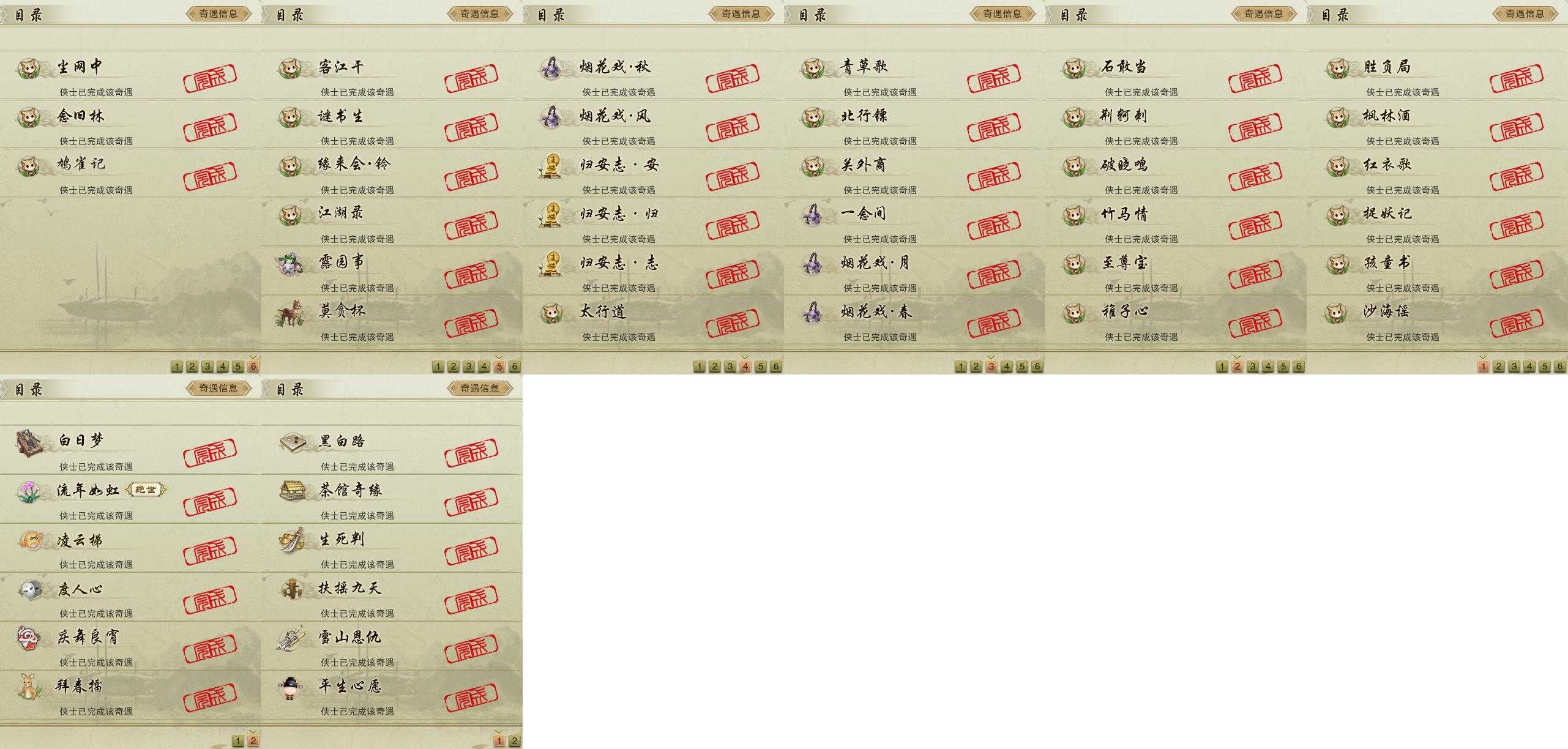Select the 一念间 entry with purple lady icon

pyautogui.click(x=914, y=222)
